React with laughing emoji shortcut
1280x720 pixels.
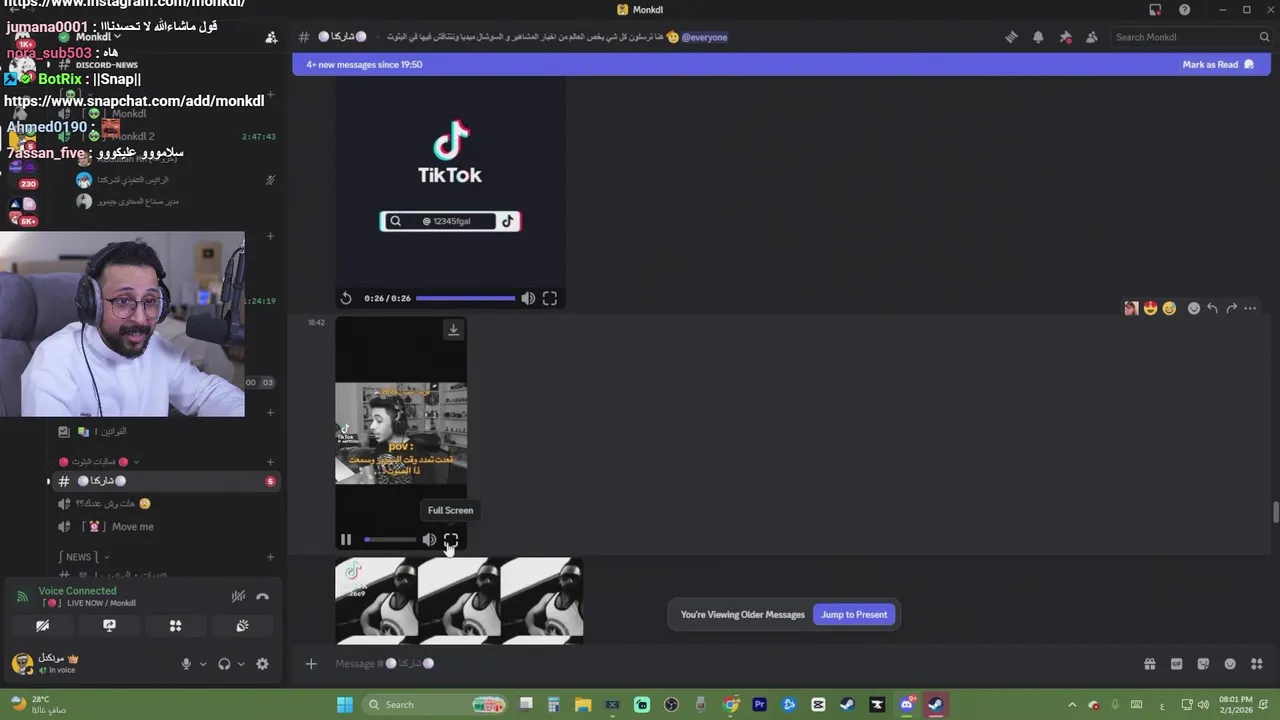1169,308
